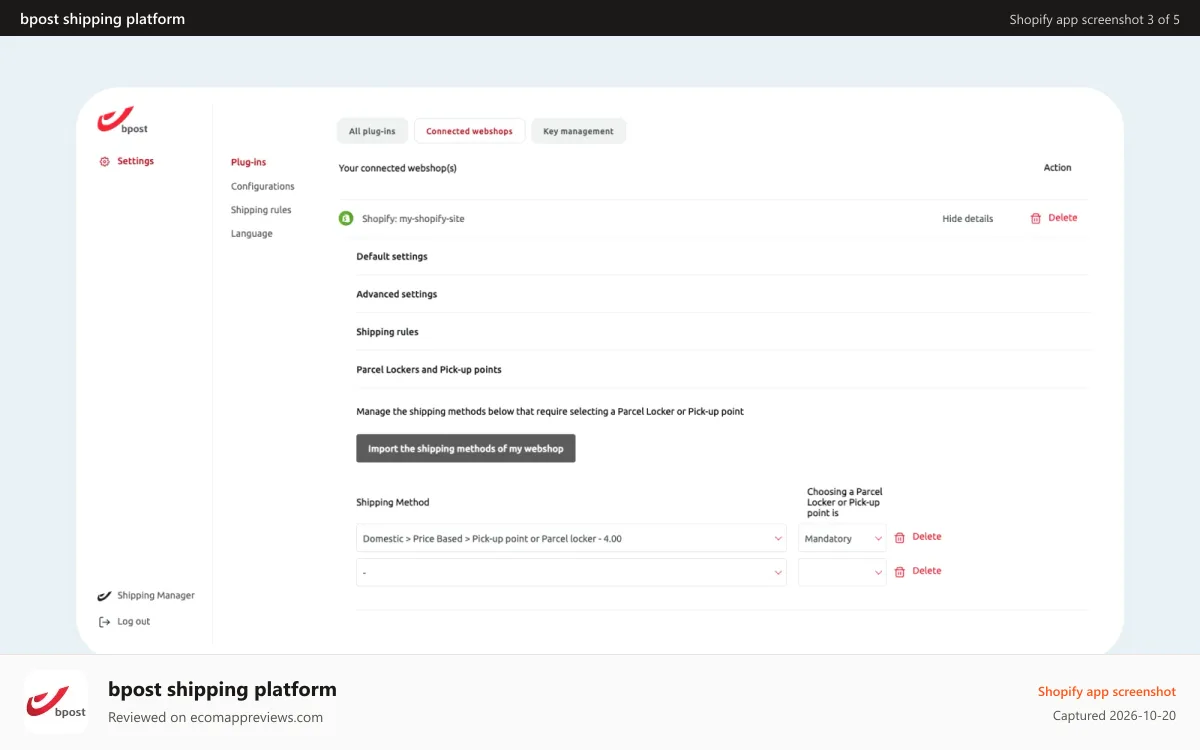Screen dimensions: 1200x750
Task: Delete the my-shopify-site webshop
Action: click(x=1063, y=218)
